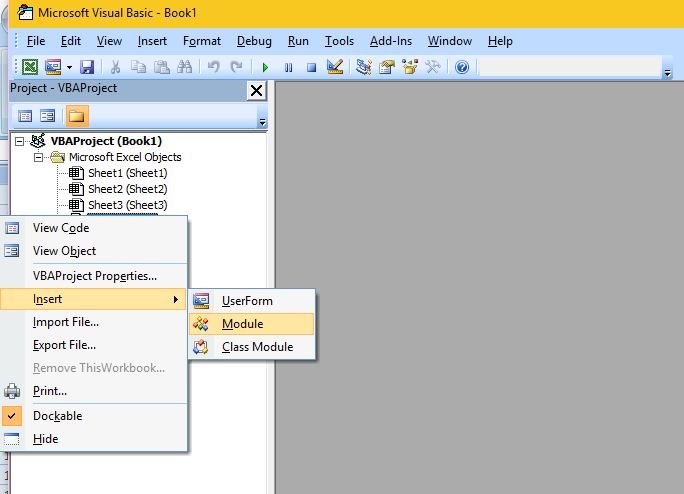This screenshot has height=494, width=684.
Task: Insert a Module from submenu
Action: [x=252, y=324]
